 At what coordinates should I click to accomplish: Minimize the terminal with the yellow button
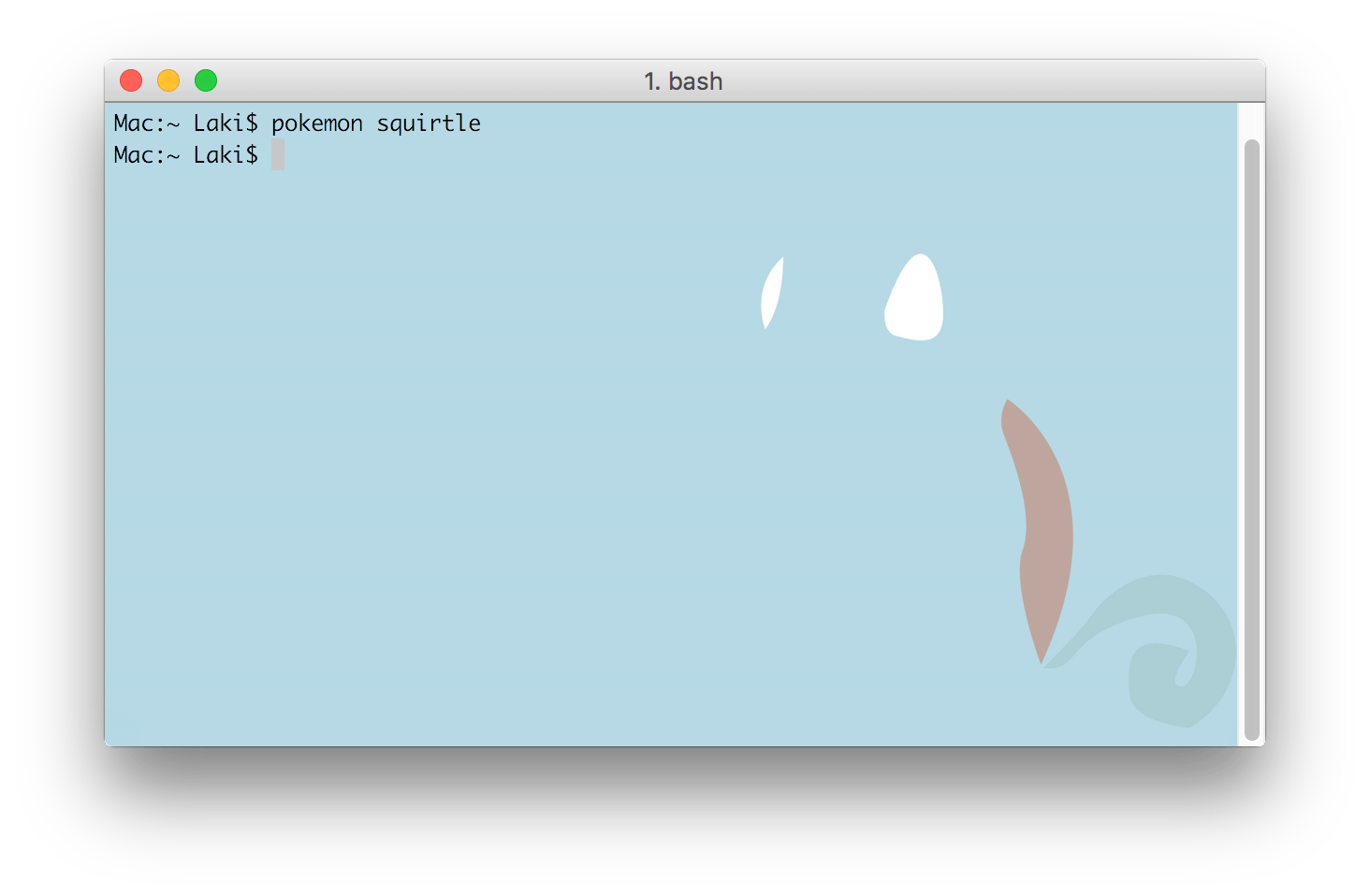click(x=168, y=81)
